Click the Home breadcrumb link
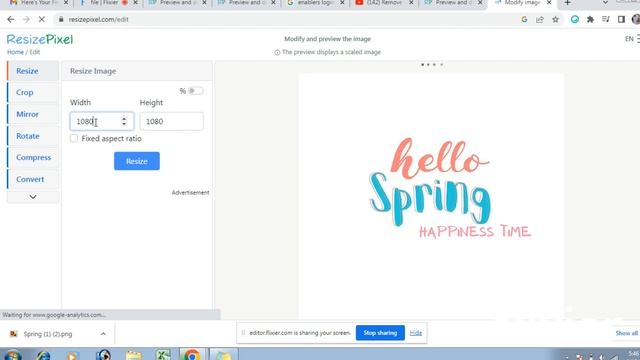 (x=15, y=52)
